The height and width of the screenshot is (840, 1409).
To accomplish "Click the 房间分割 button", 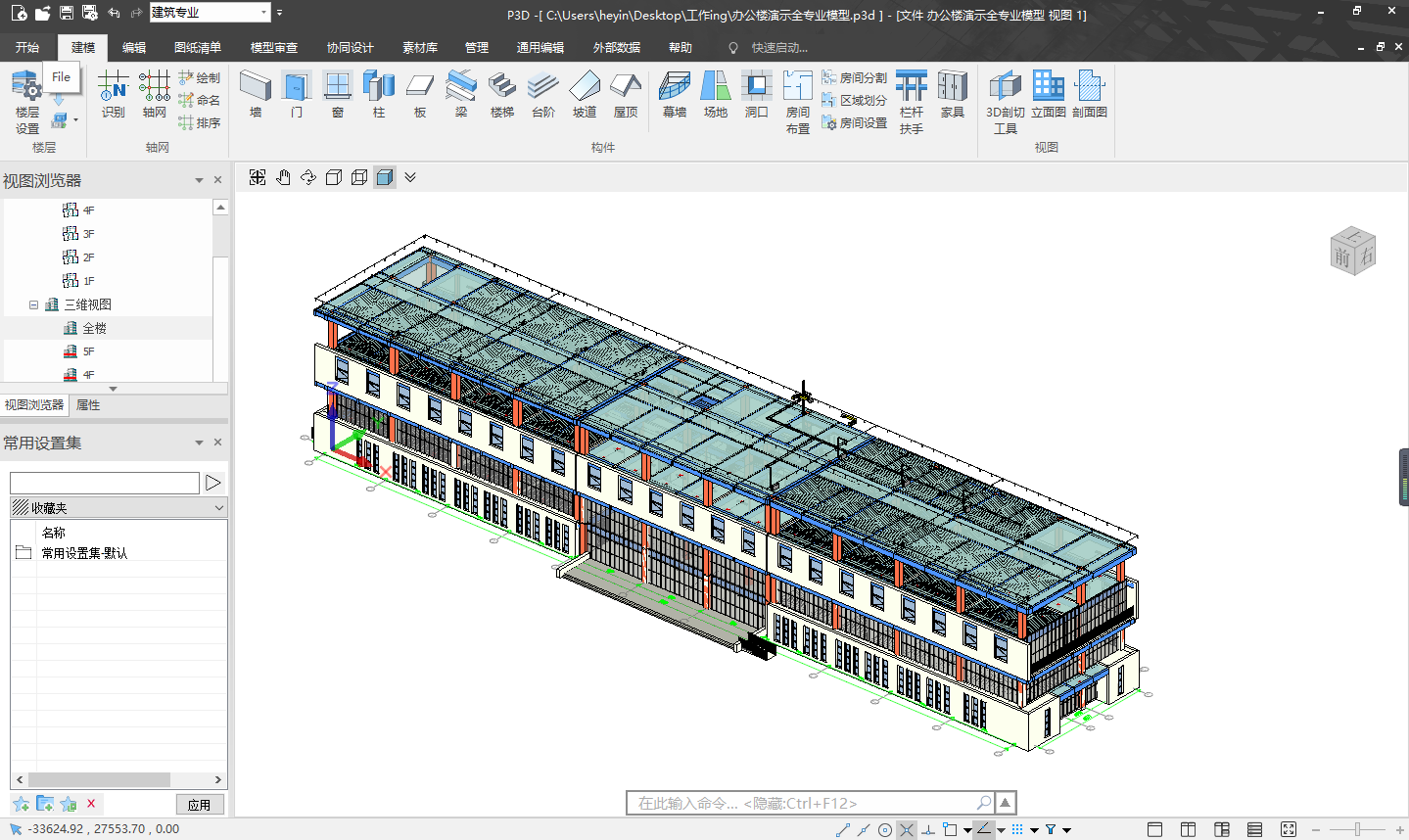I will 855,77.
